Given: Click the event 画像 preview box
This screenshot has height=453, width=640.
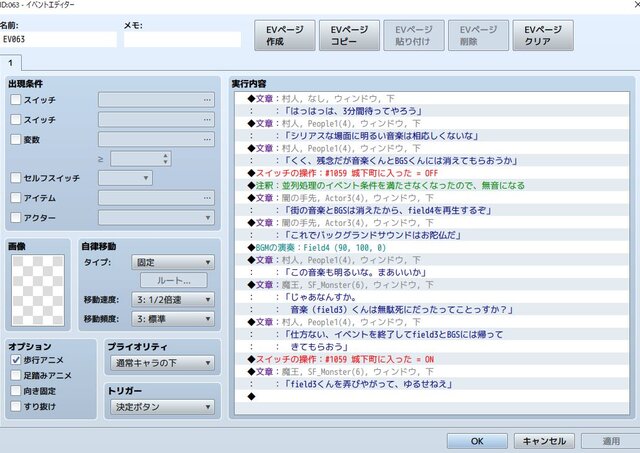Looking at the screenshot, I should (38, 290).
